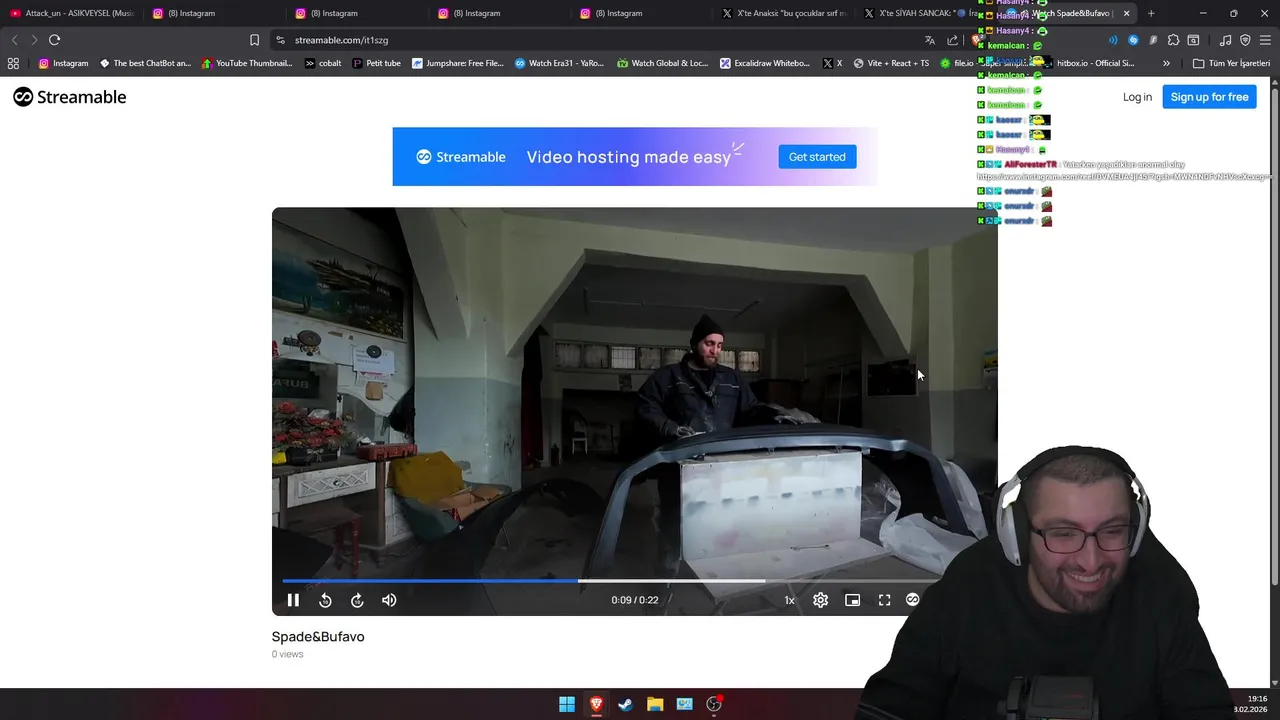The image size is (1280, 720).
Task: Open the Instagram bookmark
Action: pos(63,63)
